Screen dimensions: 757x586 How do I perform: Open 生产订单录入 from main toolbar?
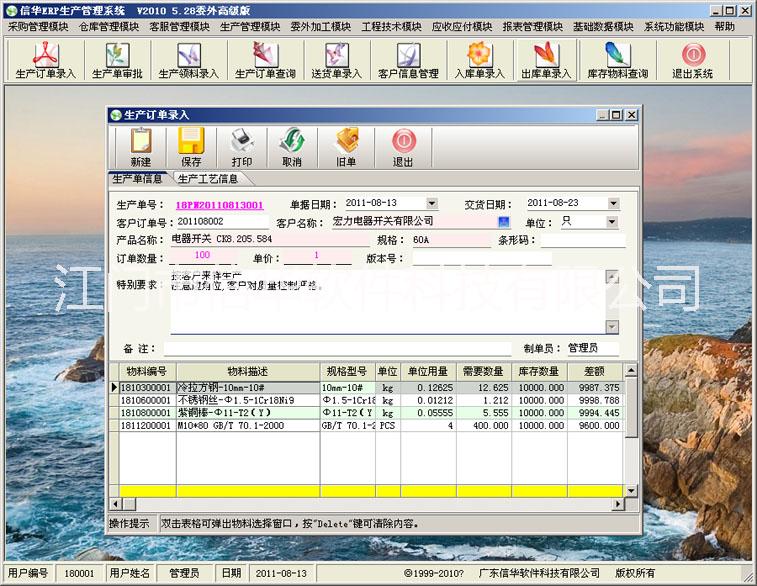point(45,60)
